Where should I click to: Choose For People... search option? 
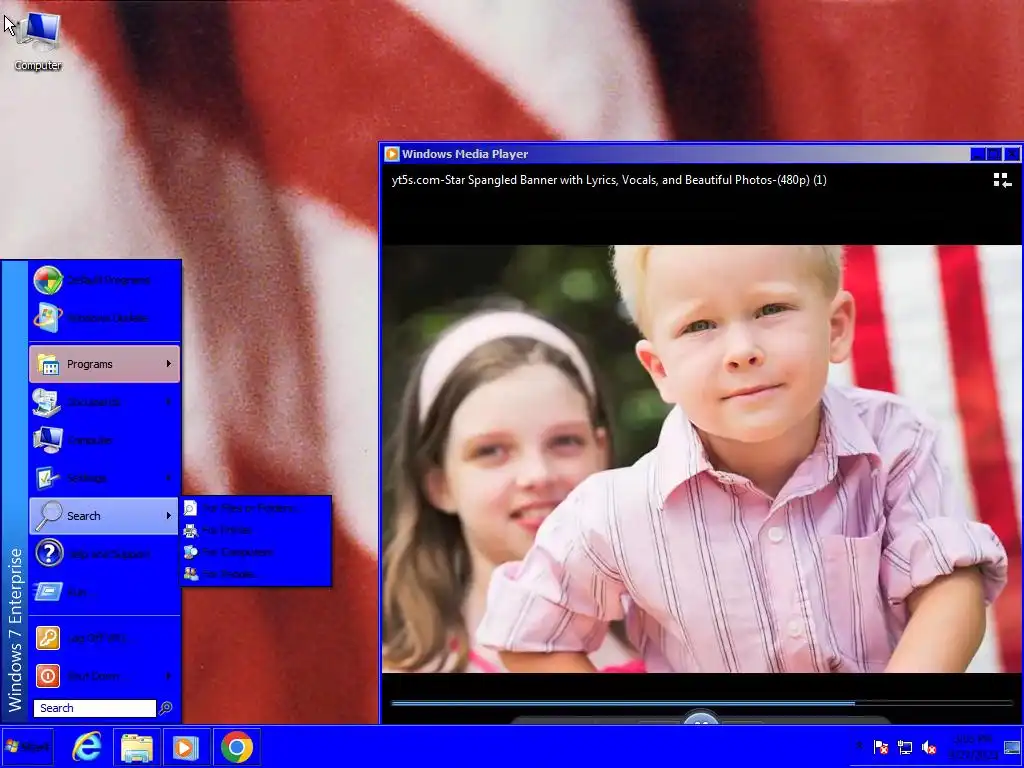coord(255,574)
